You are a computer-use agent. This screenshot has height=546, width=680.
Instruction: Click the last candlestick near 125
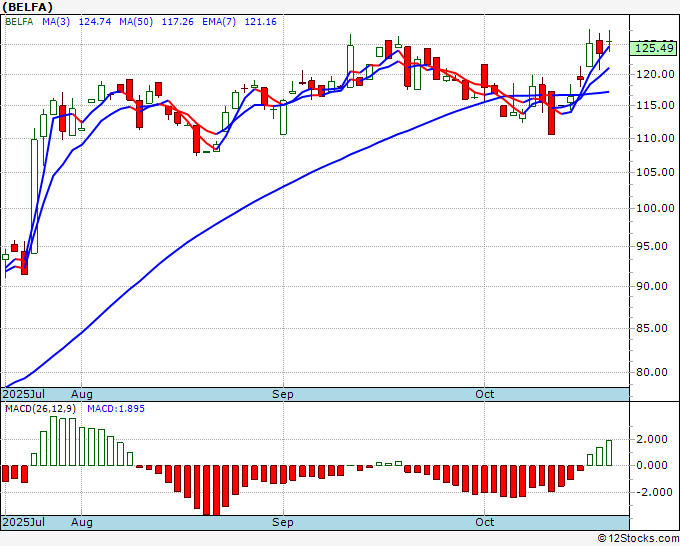(609, 41)
